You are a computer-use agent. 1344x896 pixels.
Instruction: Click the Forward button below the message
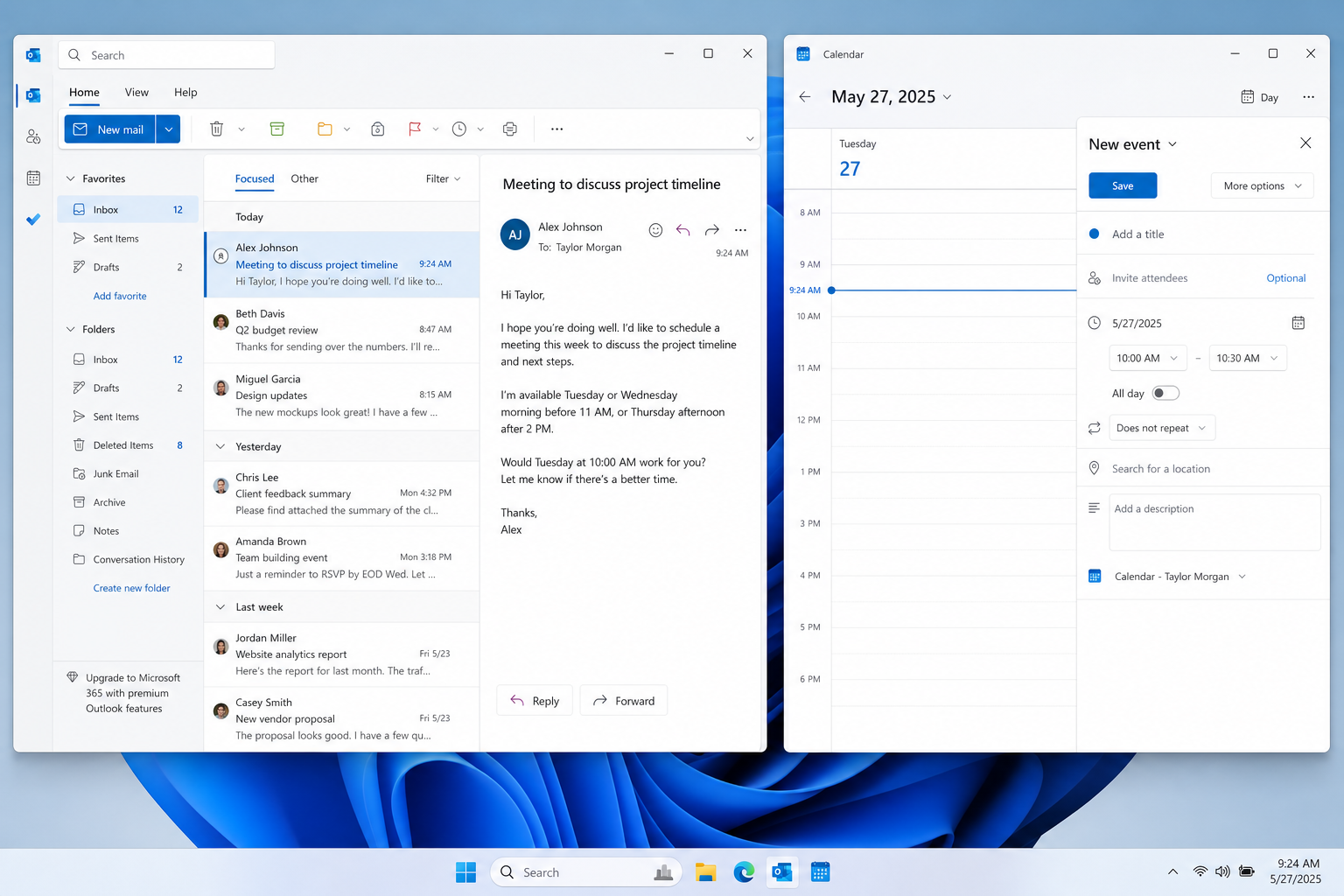point(624,701)
